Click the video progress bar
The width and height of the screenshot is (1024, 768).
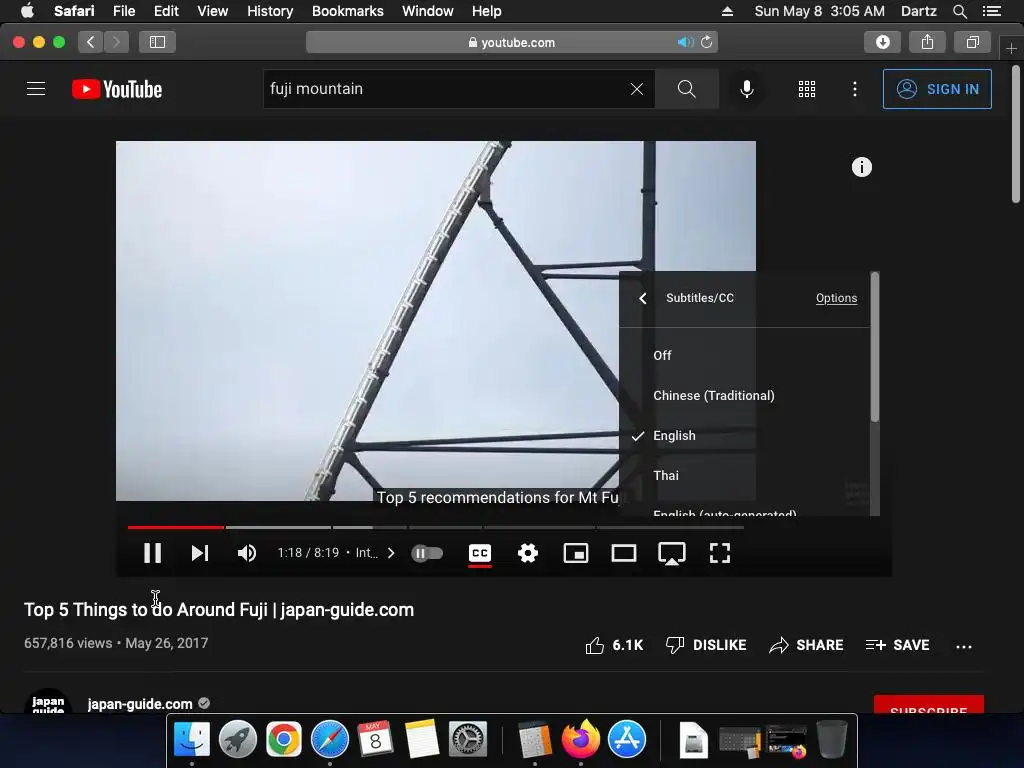pos(436,526)
